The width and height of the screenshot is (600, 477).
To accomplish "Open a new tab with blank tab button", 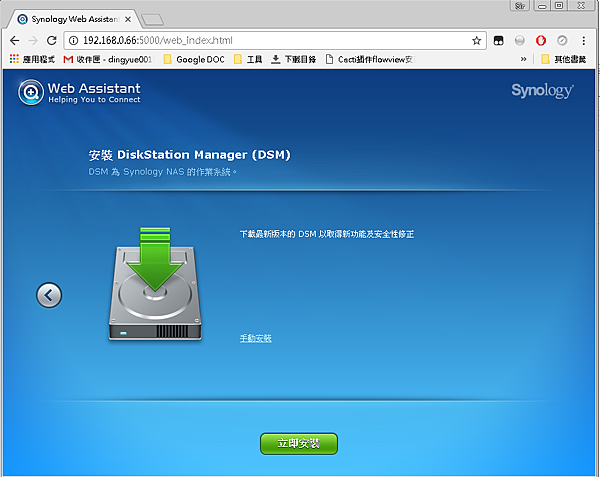I will [152, 20].
